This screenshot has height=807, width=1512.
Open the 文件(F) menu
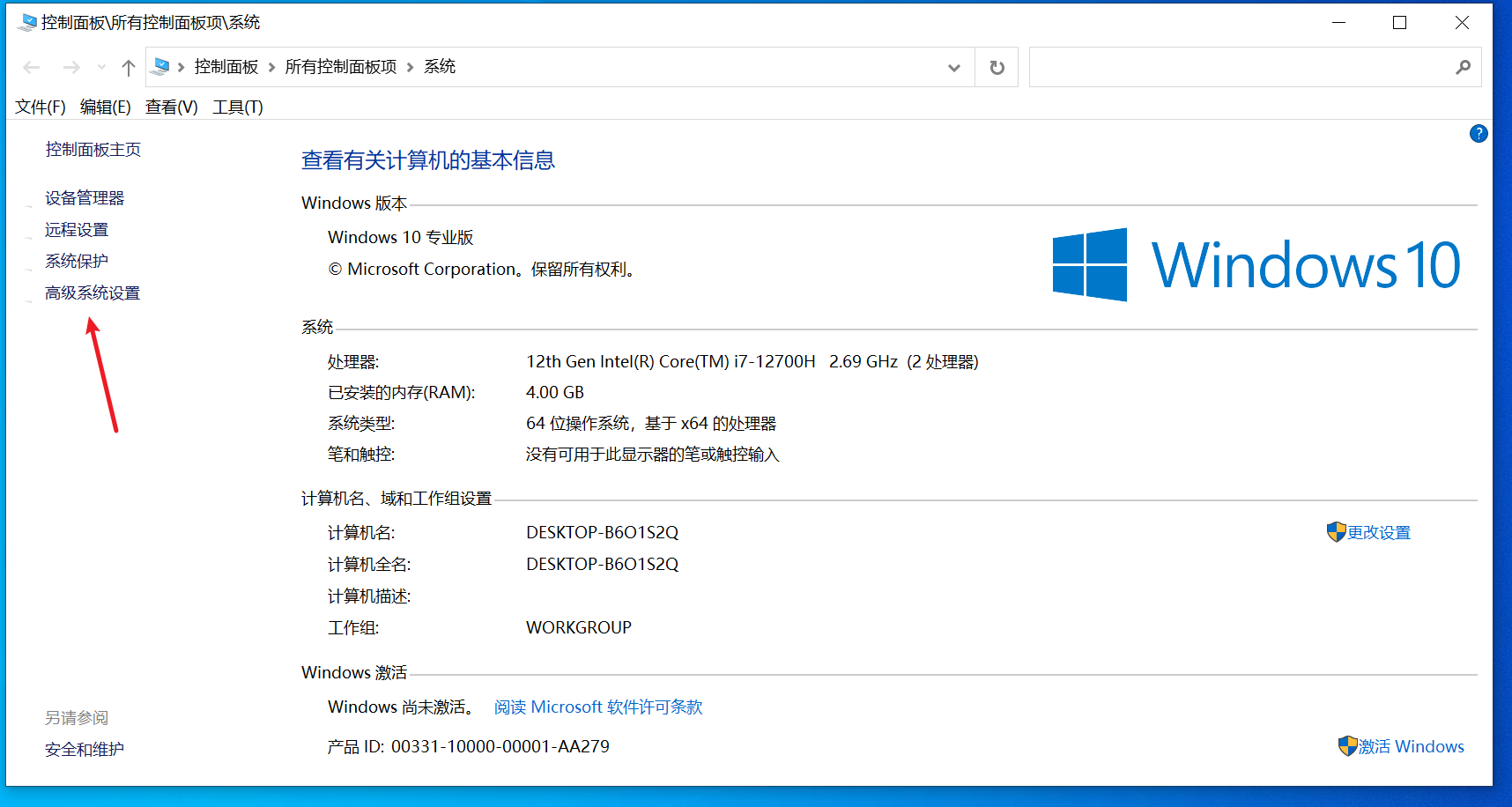[41, 107]
